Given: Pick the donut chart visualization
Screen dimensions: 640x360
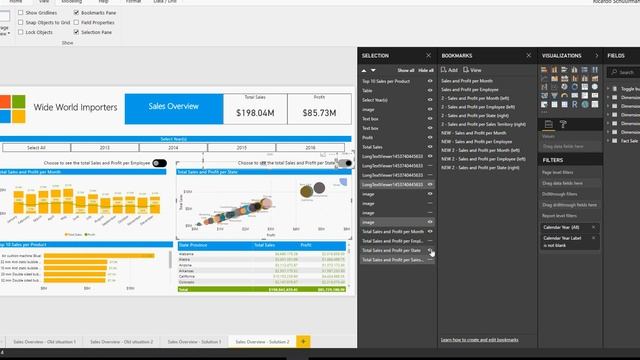Looking at the screenshot, I should [575, 87].
